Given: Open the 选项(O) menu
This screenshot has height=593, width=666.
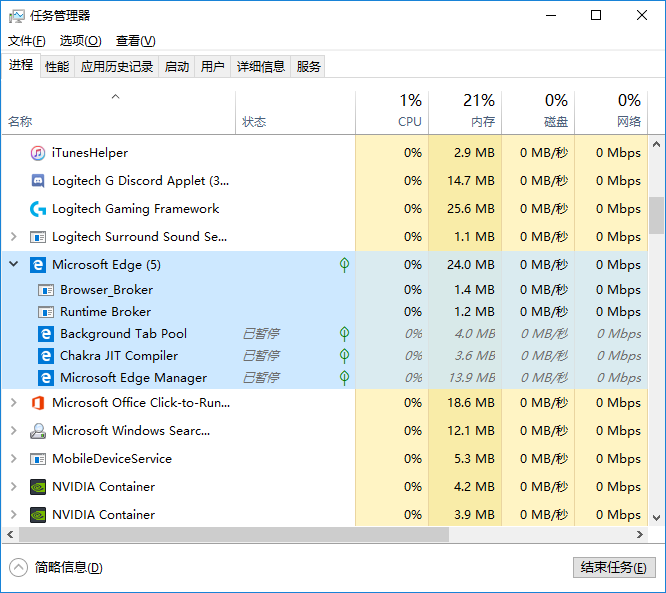Looking at the screenshot, I should tap(81, 41).
